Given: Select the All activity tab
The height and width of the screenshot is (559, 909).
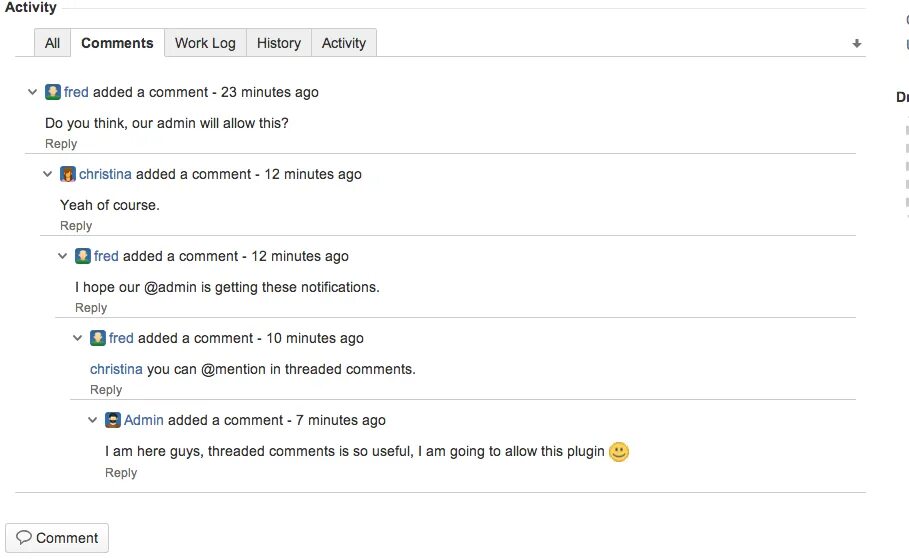Looking at the screenshot, I should [x=52, y=43].
